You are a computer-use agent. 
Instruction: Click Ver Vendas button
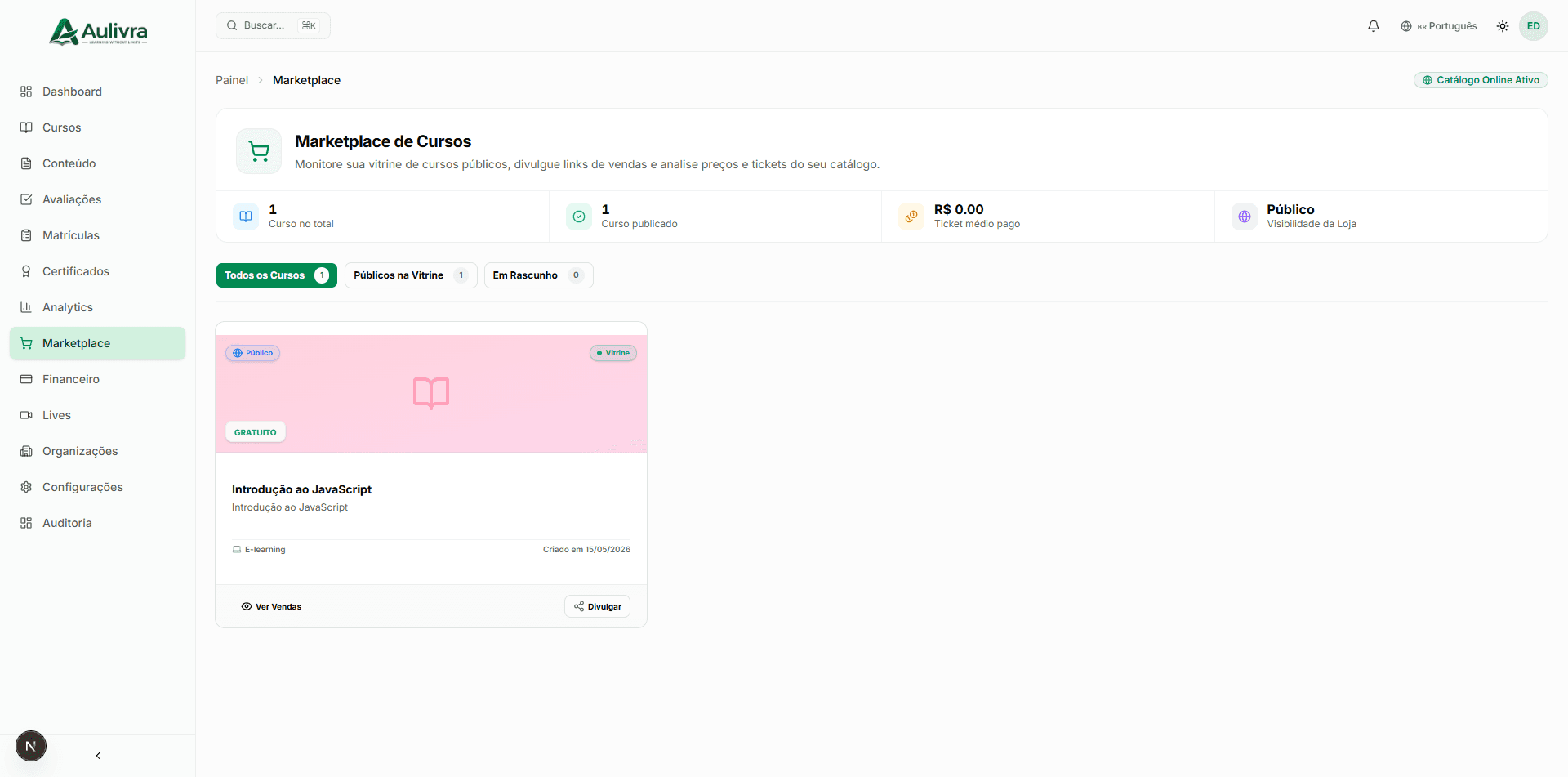click(271, 606)
